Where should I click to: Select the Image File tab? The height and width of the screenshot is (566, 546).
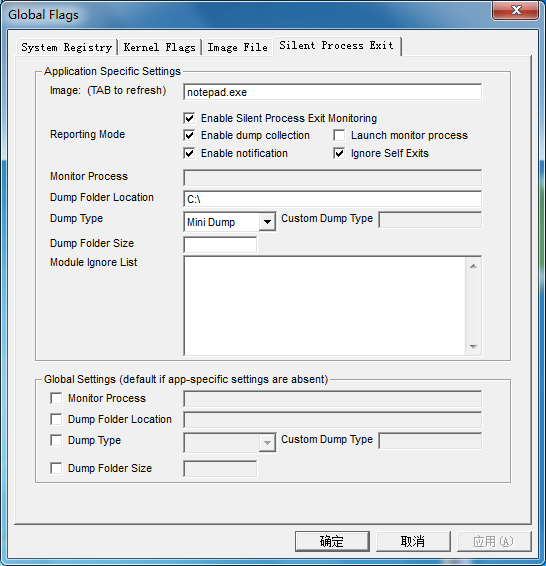(x=237, y=47)
